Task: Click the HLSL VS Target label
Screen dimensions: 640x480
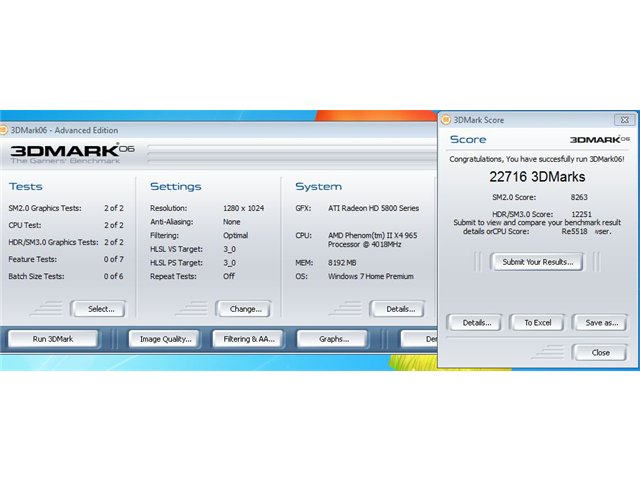Action: click(x=176, y=249)
